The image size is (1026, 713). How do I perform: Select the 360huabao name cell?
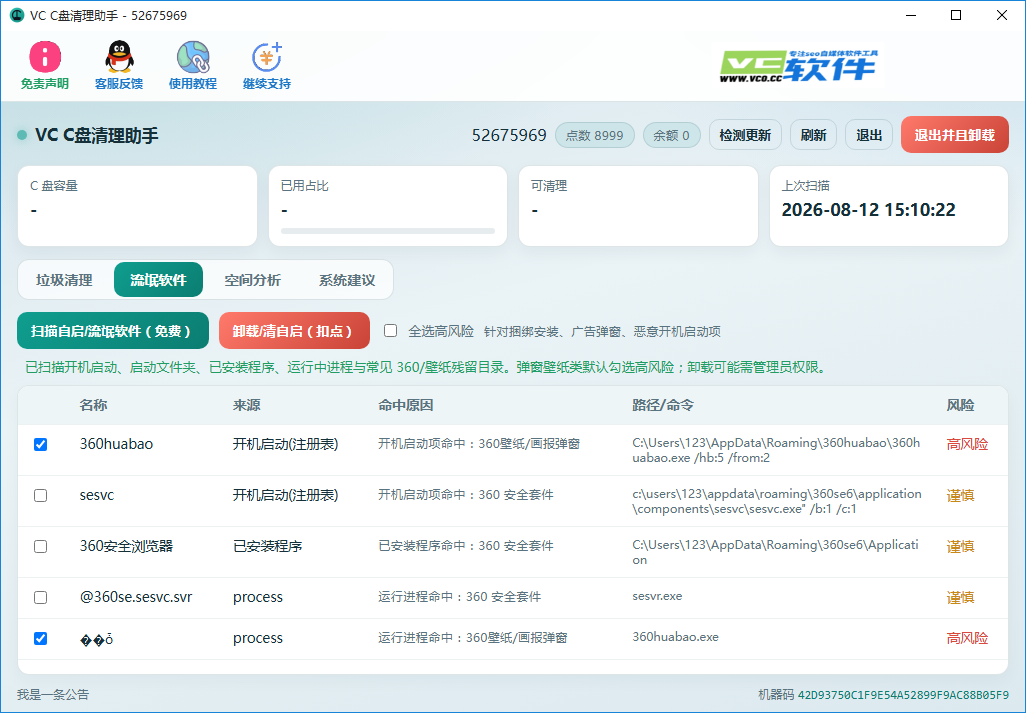(x=116, y=444)
